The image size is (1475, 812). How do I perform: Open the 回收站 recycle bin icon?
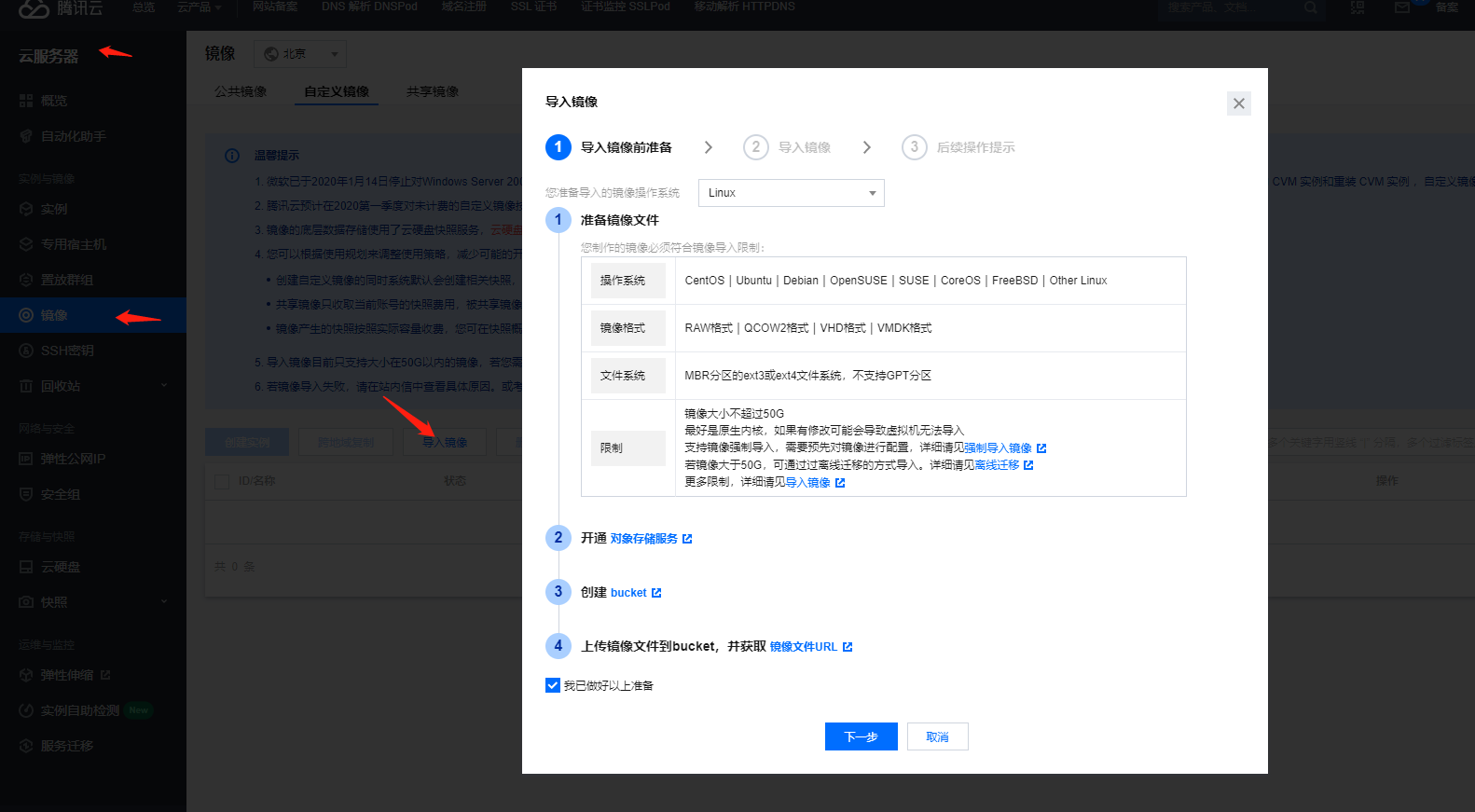26,386
